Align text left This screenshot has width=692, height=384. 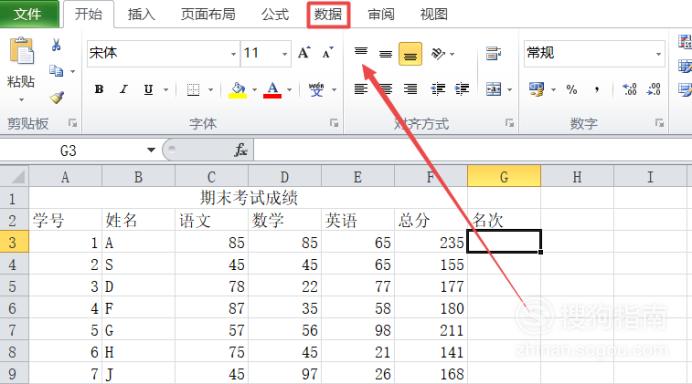point(361,90)
